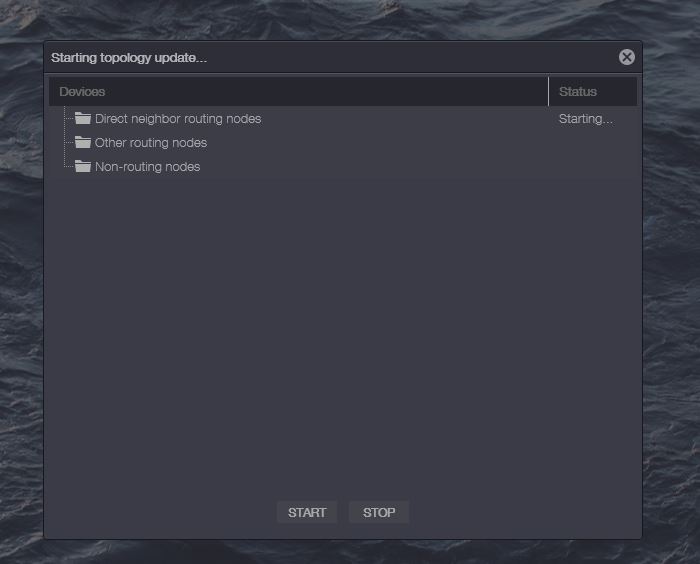Screen dimensions: 700x564
Task: Click the Starting topology update title text
Action: click(129, 58)
